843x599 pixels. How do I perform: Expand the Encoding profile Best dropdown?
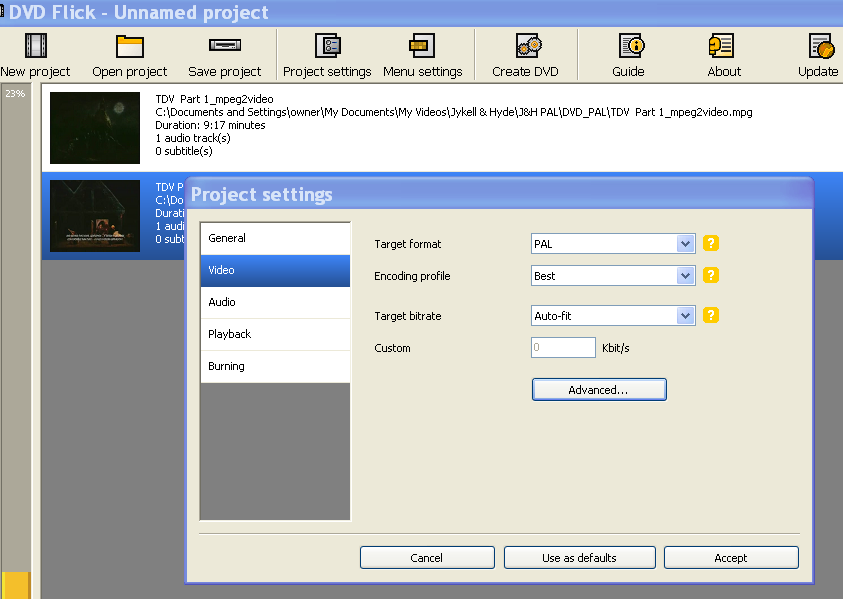pos(685,276)
